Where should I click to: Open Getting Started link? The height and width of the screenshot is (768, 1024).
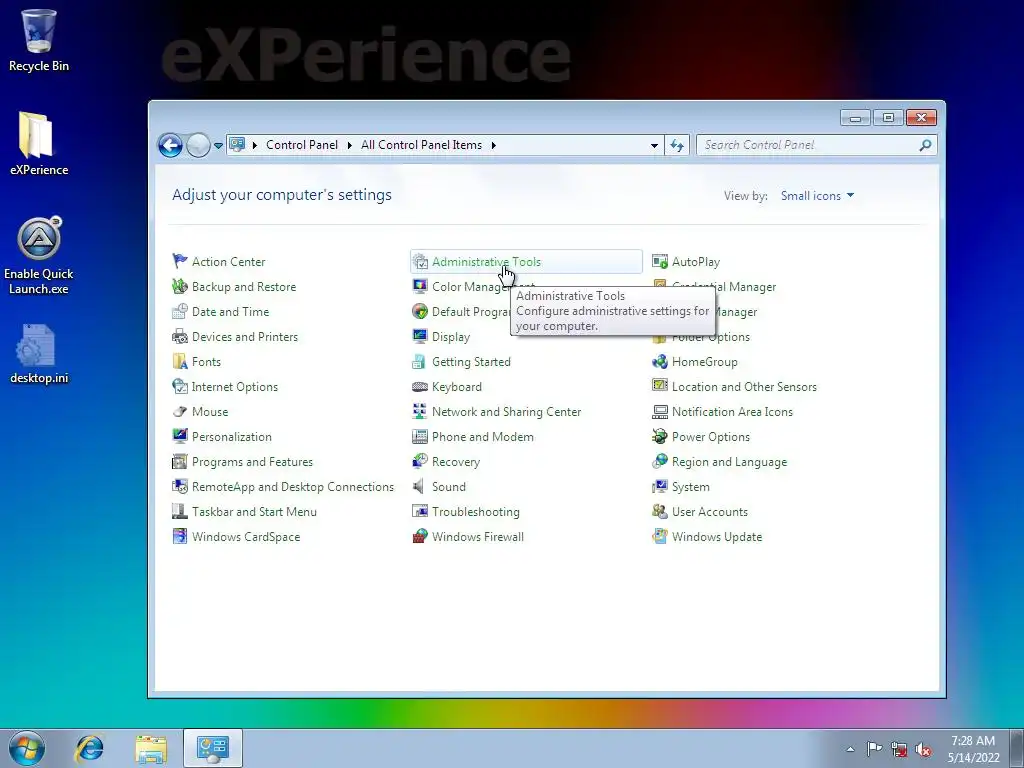tap(471, 361)
